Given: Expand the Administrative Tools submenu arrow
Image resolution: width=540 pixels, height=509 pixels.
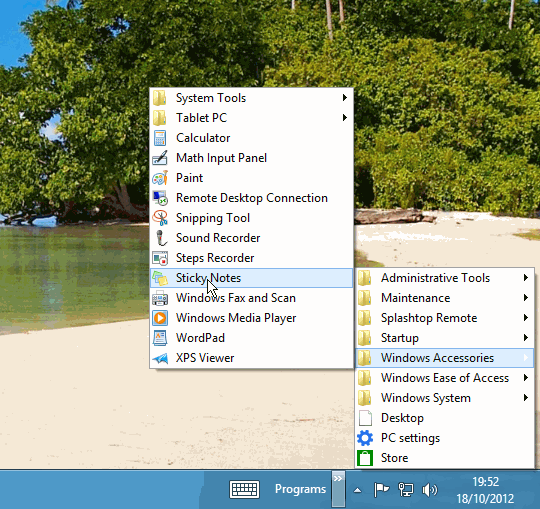Looking at the screenshot, I should pos(526,278).
